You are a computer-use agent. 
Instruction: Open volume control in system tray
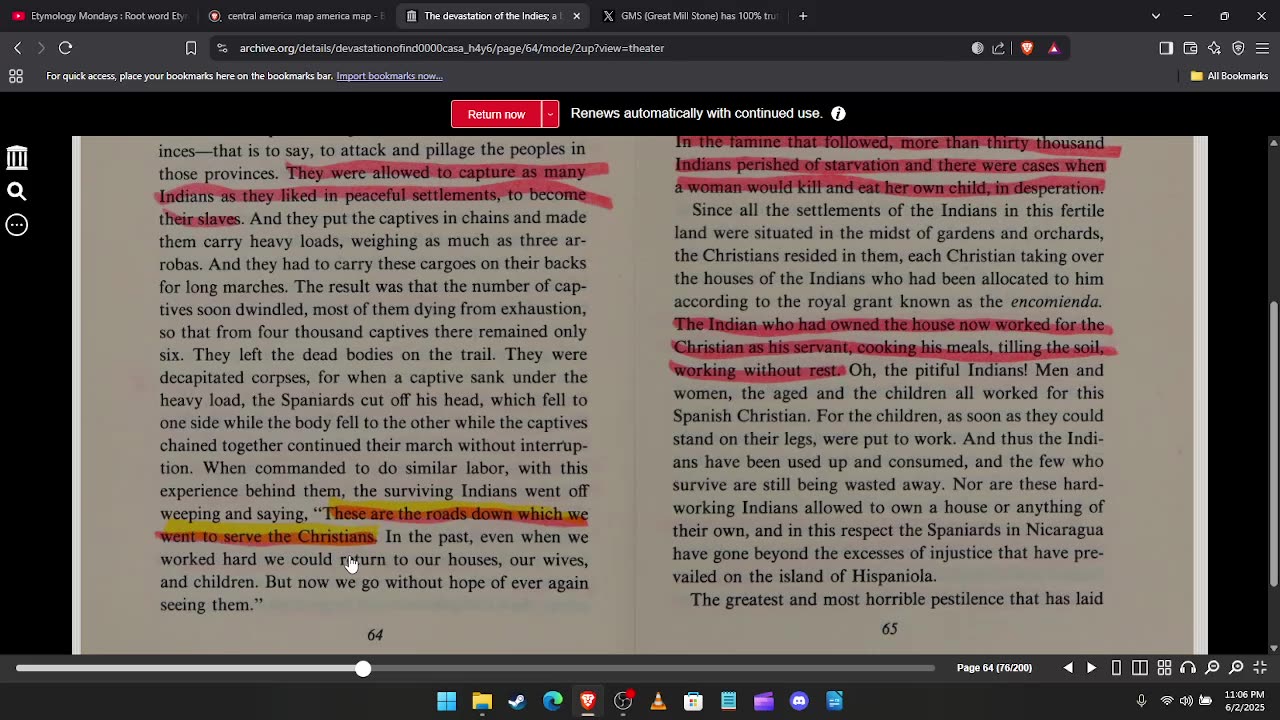pyautogui.click(x=1186, y=701)
